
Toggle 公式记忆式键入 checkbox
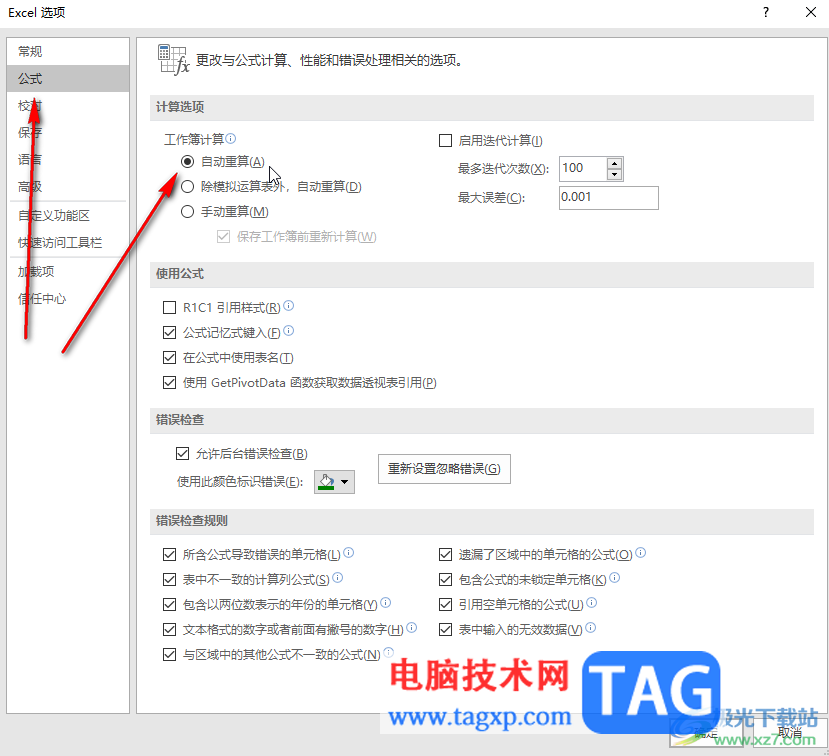169,333
